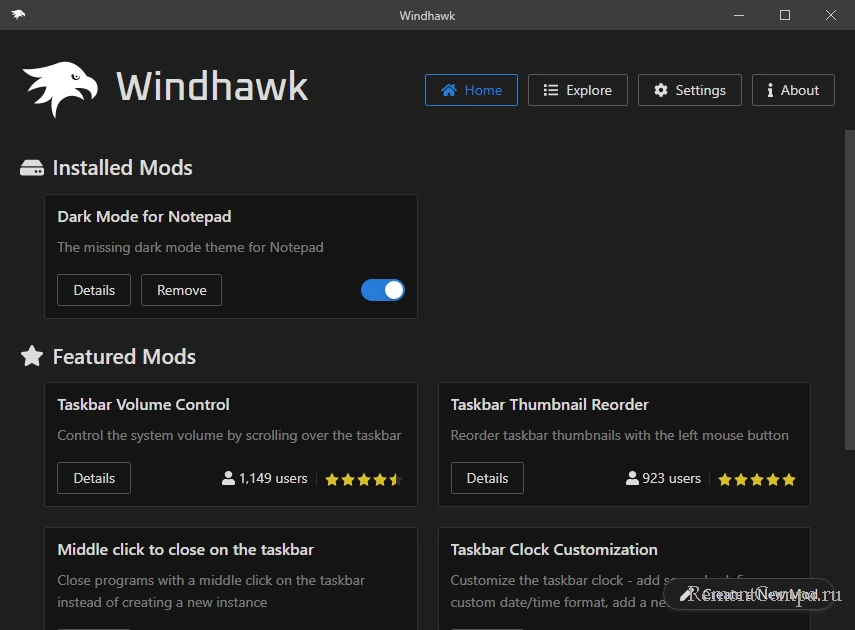Screen dimensions: 855x630
Task: Click the user icon beside 1,149 users
Action: click(228, 478)
